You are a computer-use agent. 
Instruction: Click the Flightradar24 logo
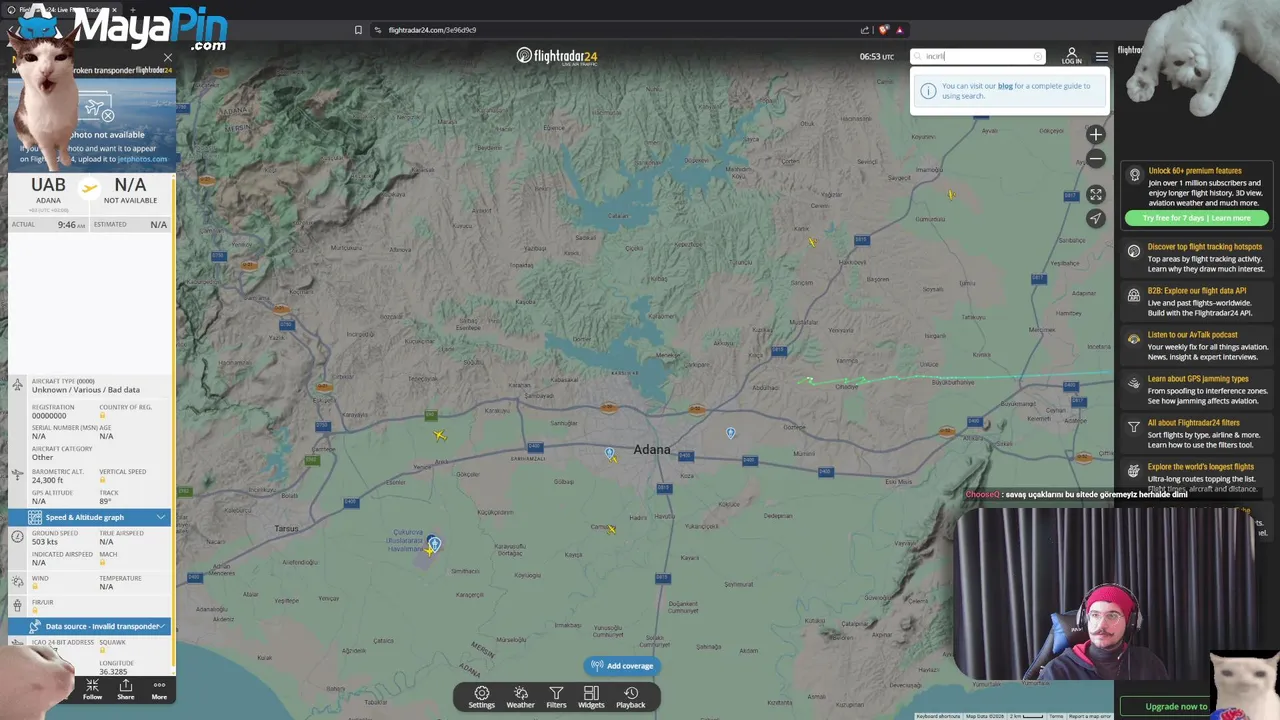(557, 56)
